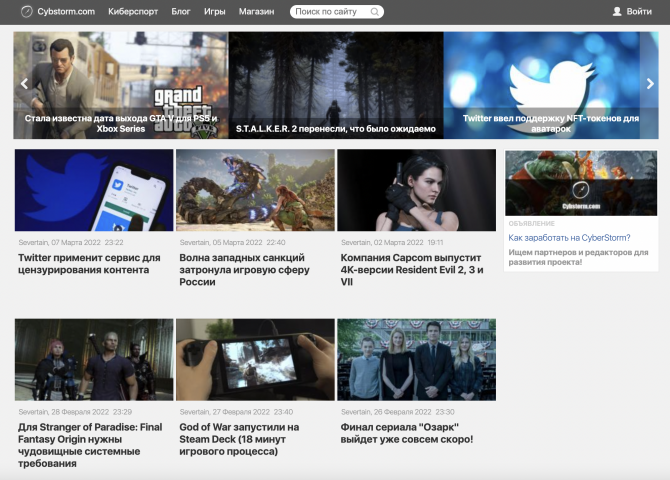
Task: Click the Cybstorm.com site name
Action: [66, 12]
